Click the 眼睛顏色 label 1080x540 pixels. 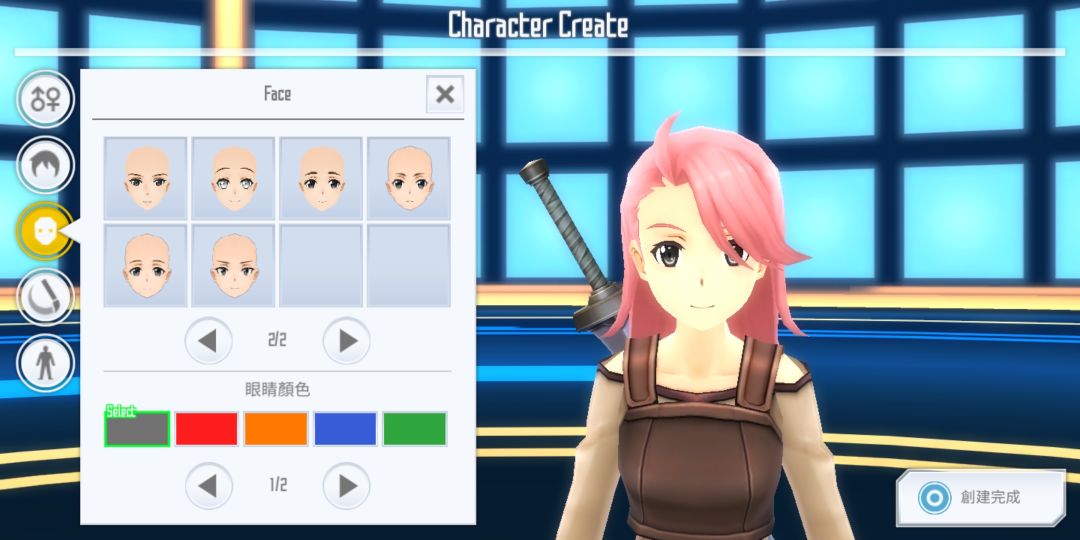tap(278, 390)
